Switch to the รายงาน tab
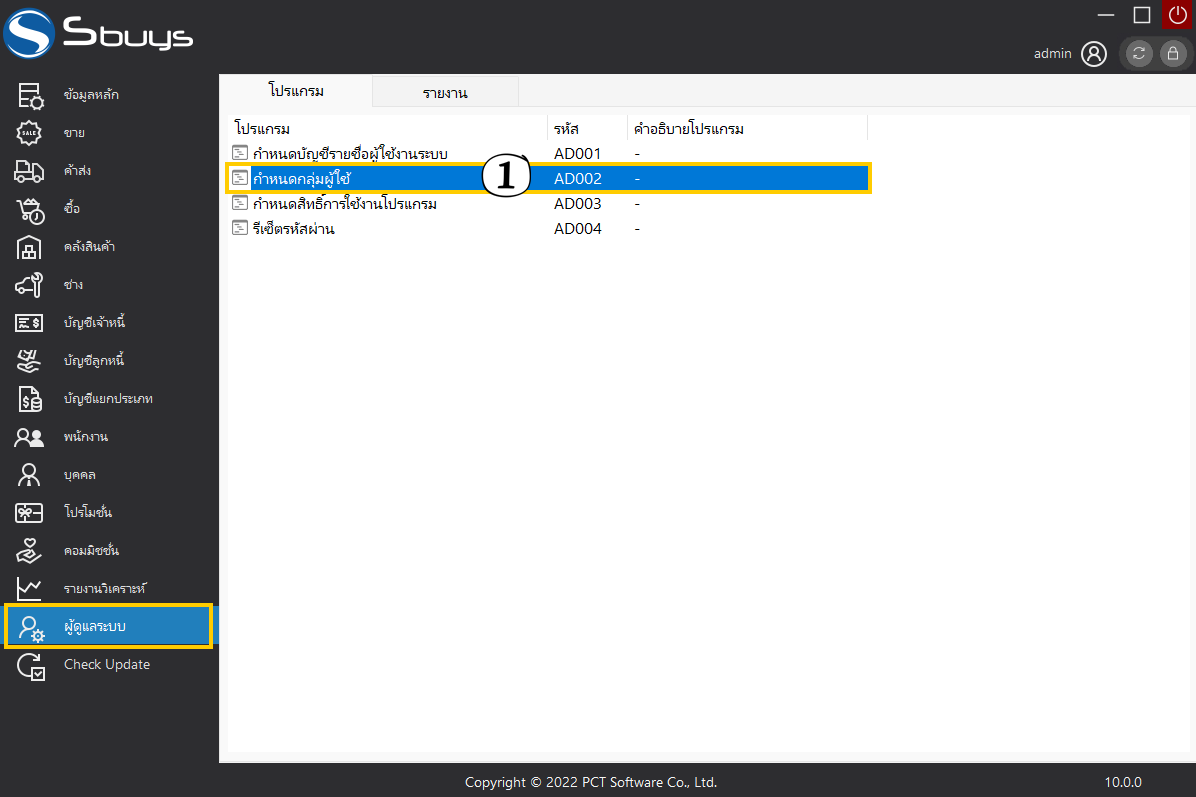1196x797 pixels. (445, 93)
